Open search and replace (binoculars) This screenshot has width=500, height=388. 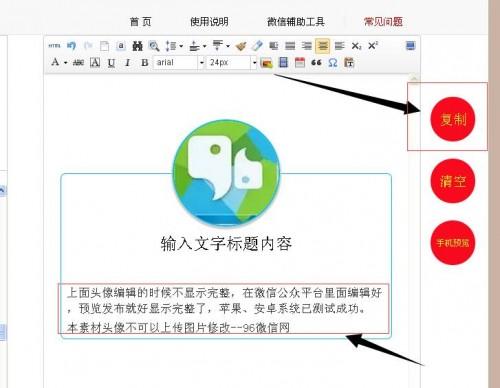pos(137,46)
